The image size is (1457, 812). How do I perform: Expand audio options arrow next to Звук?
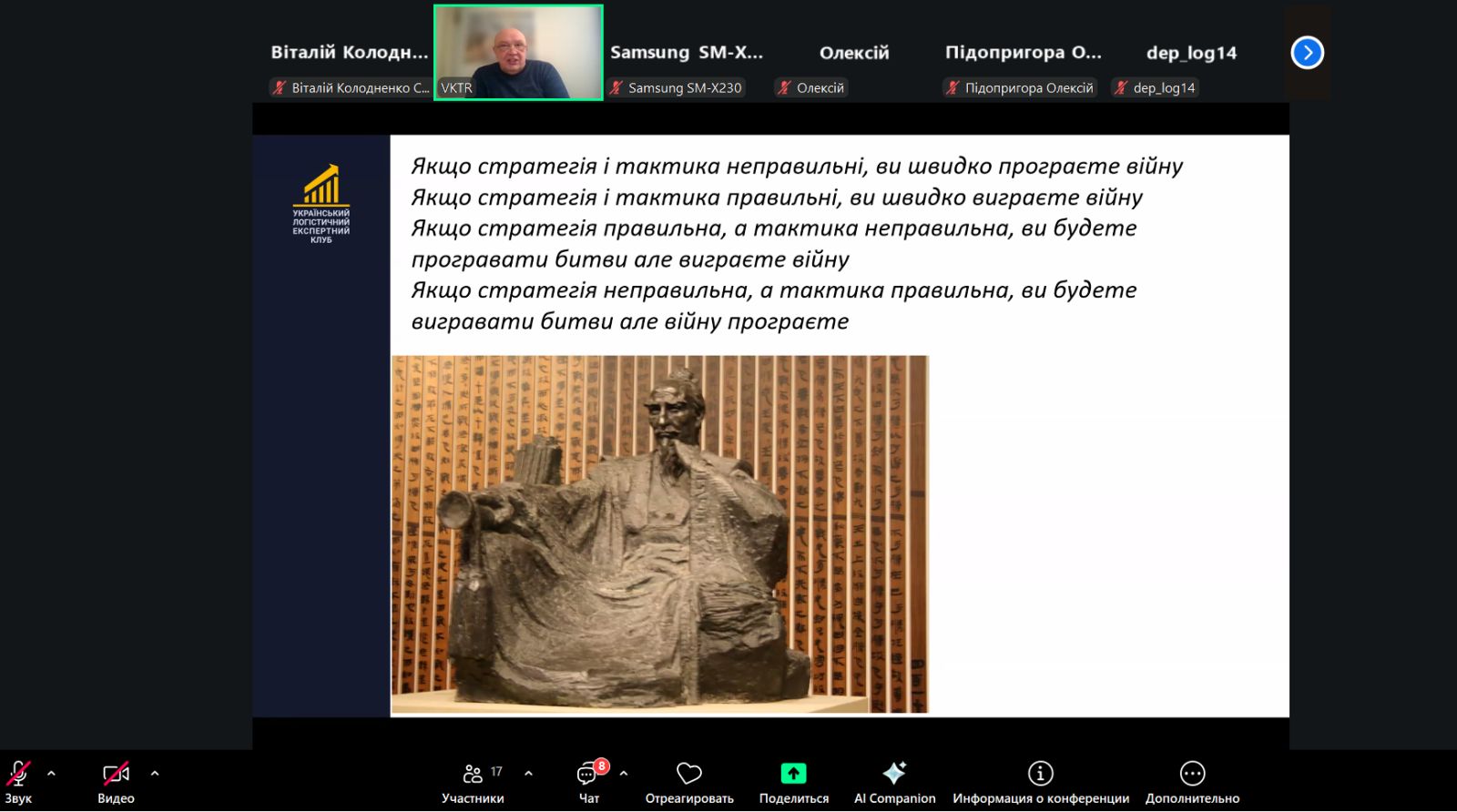[x=52, y=774]
